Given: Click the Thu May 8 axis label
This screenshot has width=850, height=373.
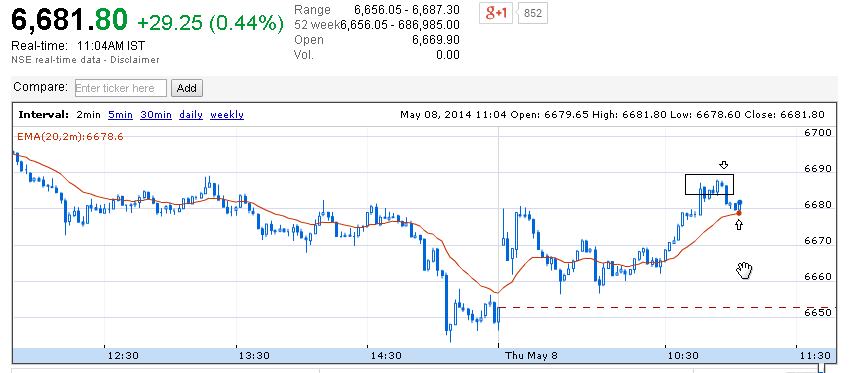Looking at the screenshot, I should click(x=530, y=356).
